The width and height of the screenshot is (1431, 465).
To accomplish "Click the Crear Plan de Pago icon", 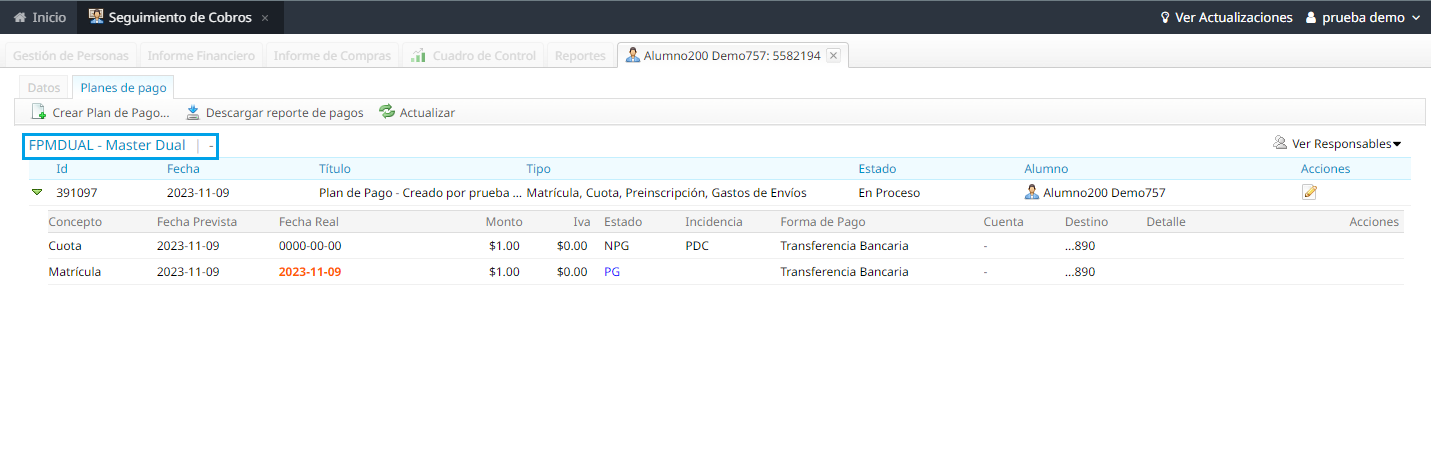I will 38,112.
